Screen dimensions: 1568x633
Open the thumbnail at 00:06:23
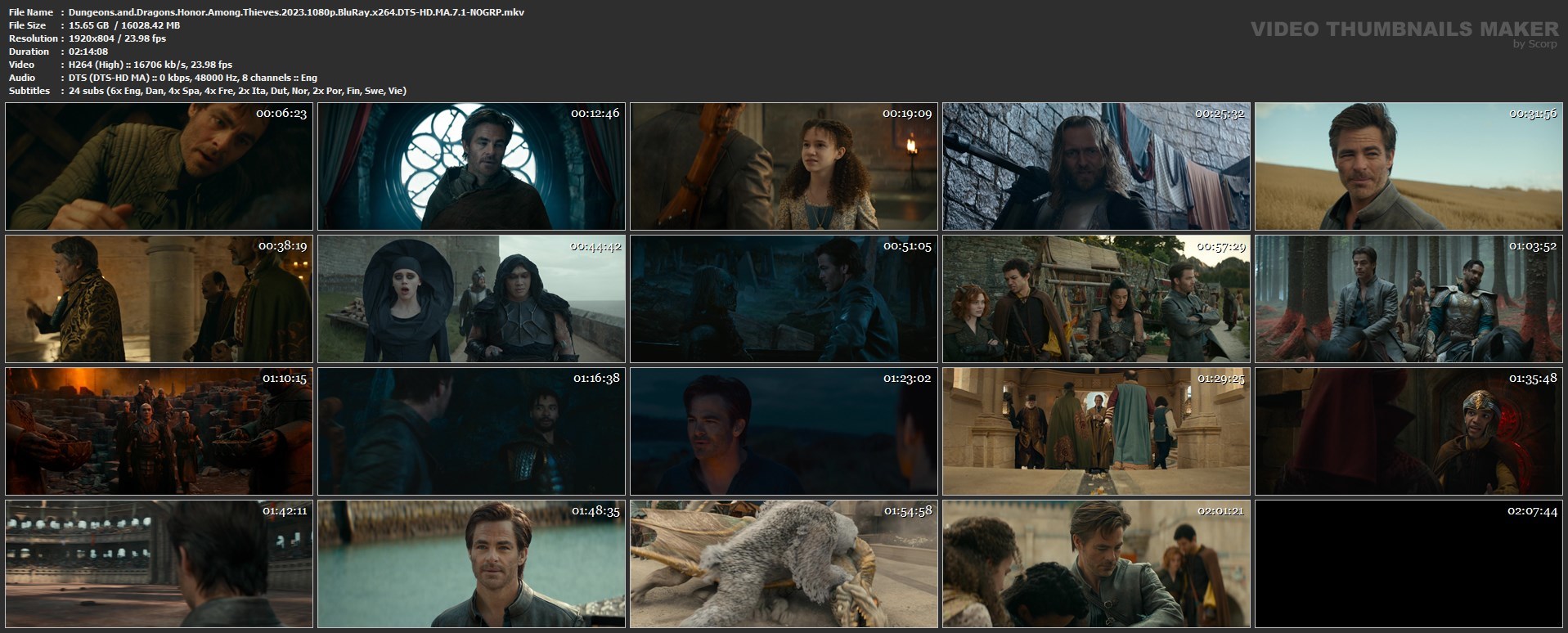coord(159,166)
